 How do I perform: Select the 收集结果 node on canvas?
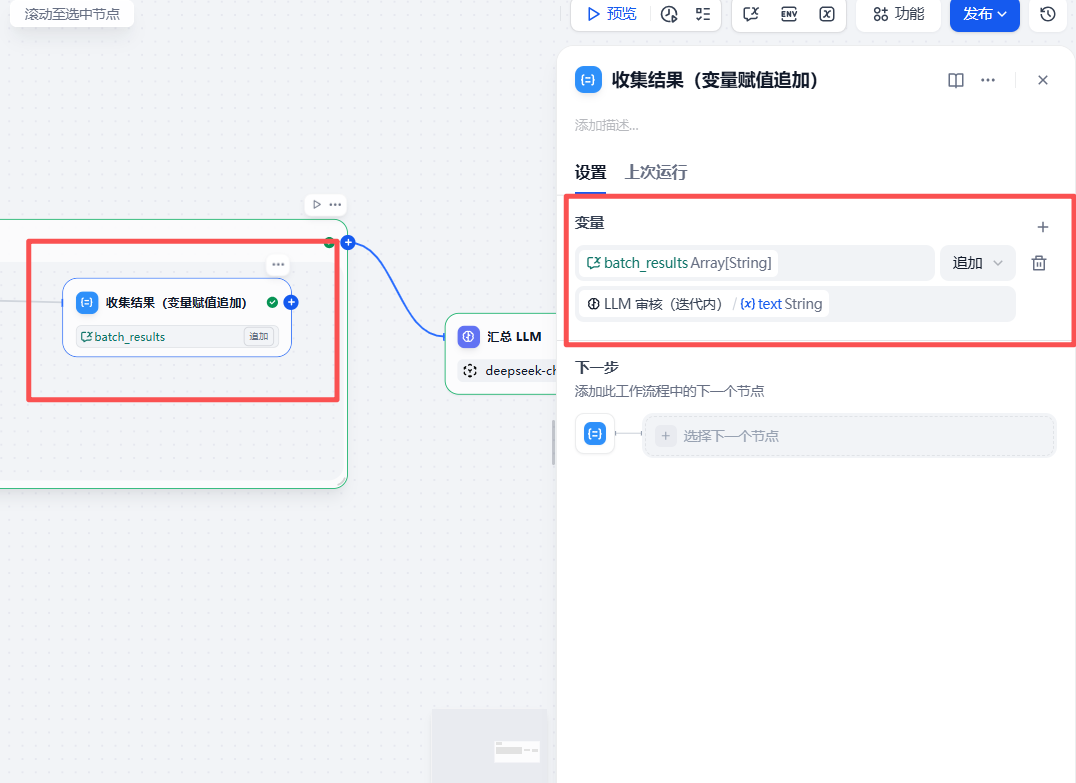[x=177, y=317]
